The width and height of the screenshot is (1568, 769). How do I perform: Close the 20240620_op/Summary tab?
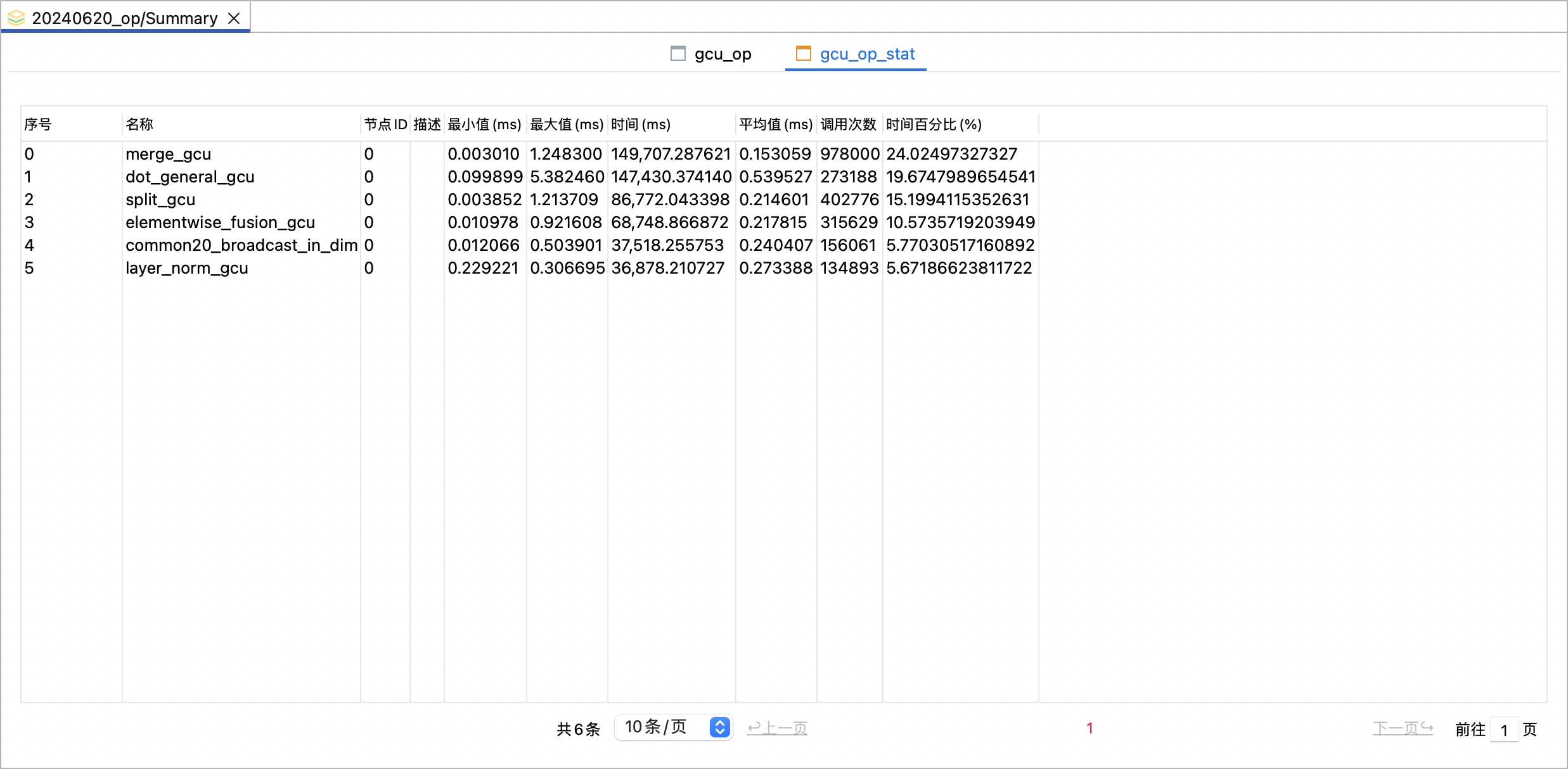click(x=234, y=18)
